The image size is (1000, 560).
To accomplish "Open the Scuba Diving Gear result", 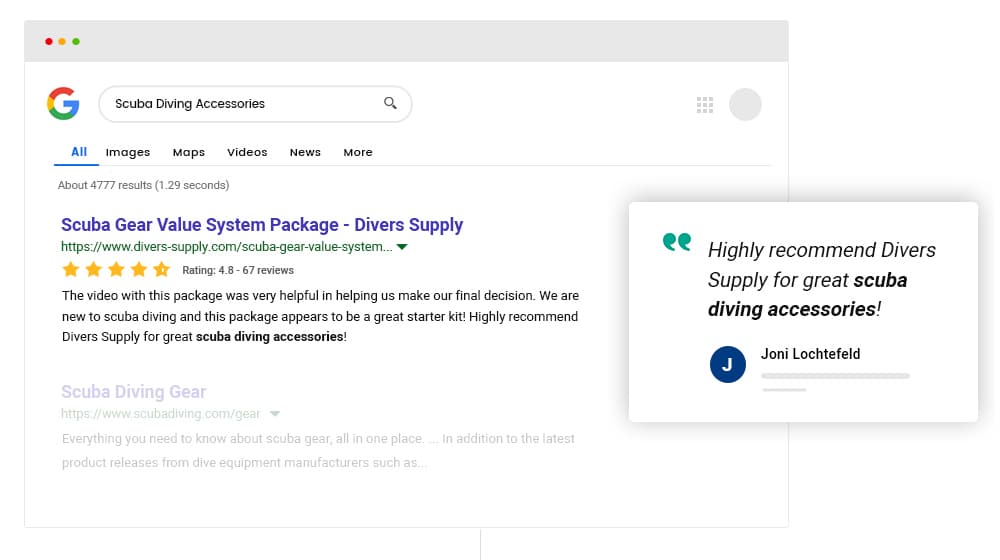I will (x=134, y=392).
